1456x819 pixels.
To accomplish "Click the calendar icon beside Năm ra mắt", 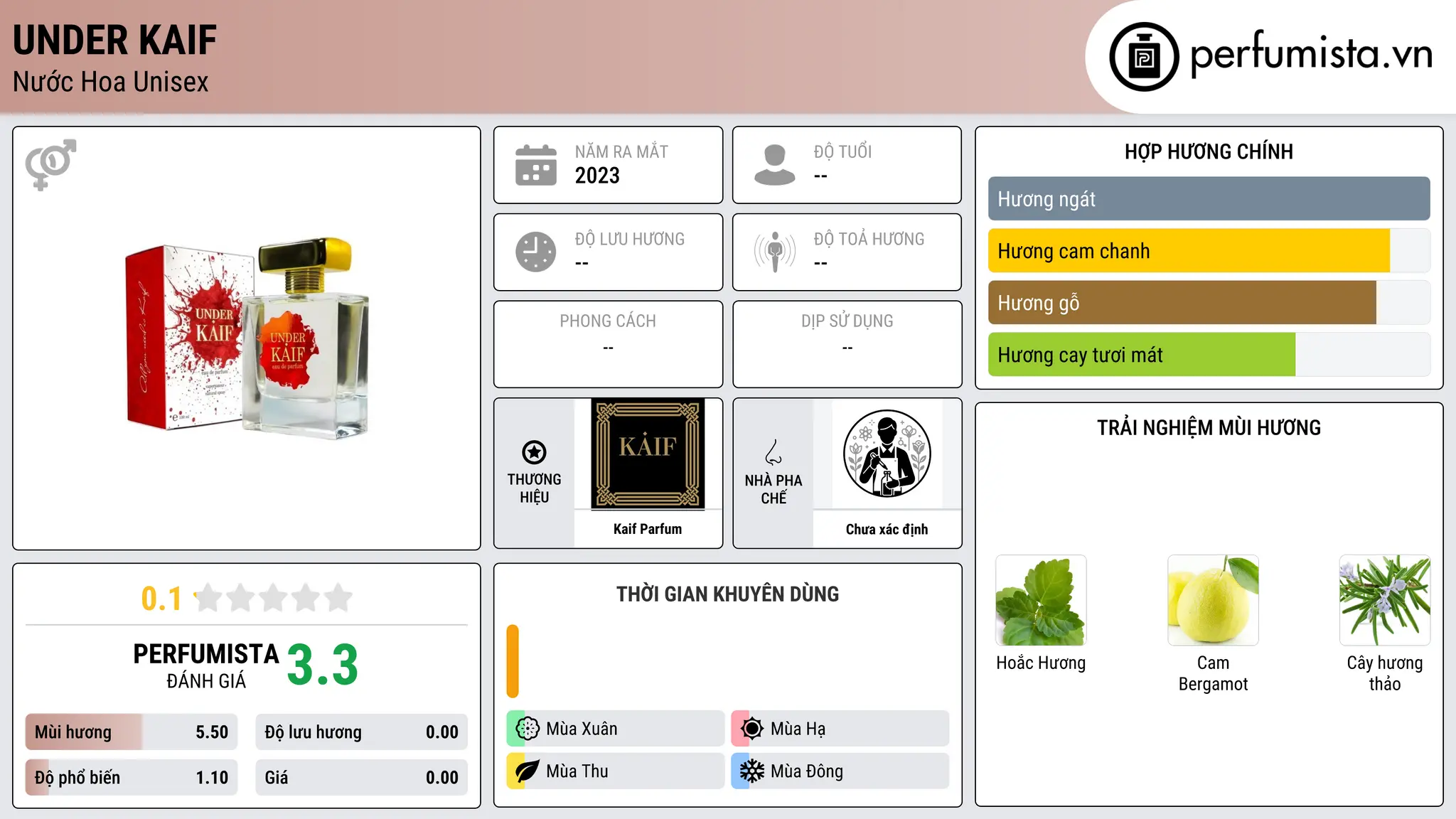I will point(536,165).
